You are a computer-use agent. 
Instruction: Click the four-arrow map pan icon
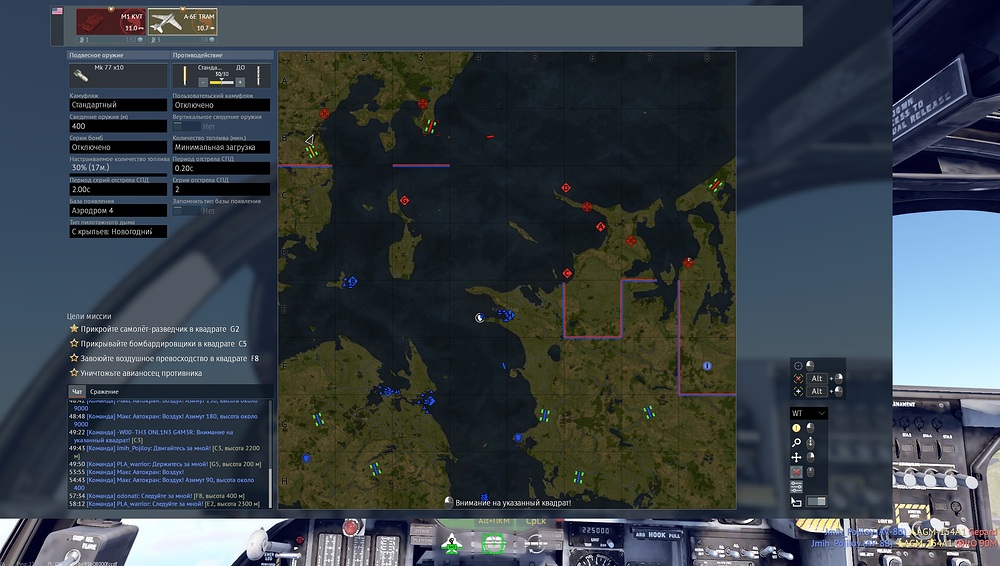click(796, 458)
